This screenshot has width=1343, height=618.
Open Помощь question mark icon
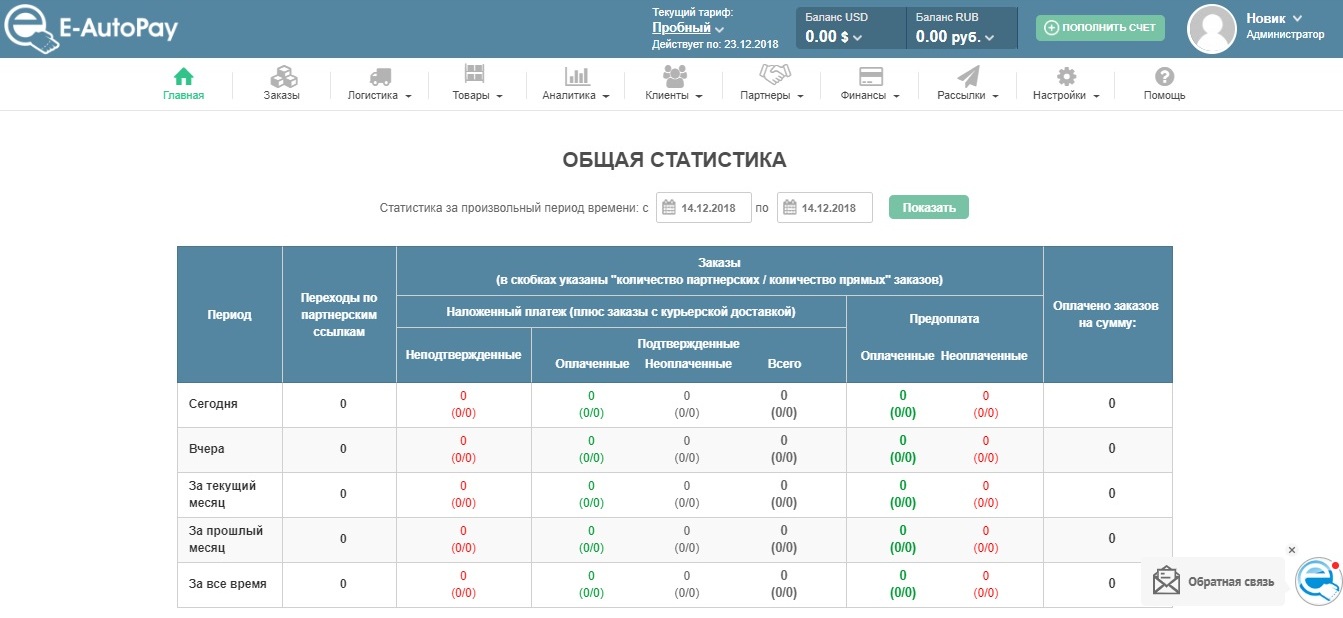click(x=1164, y=77)
